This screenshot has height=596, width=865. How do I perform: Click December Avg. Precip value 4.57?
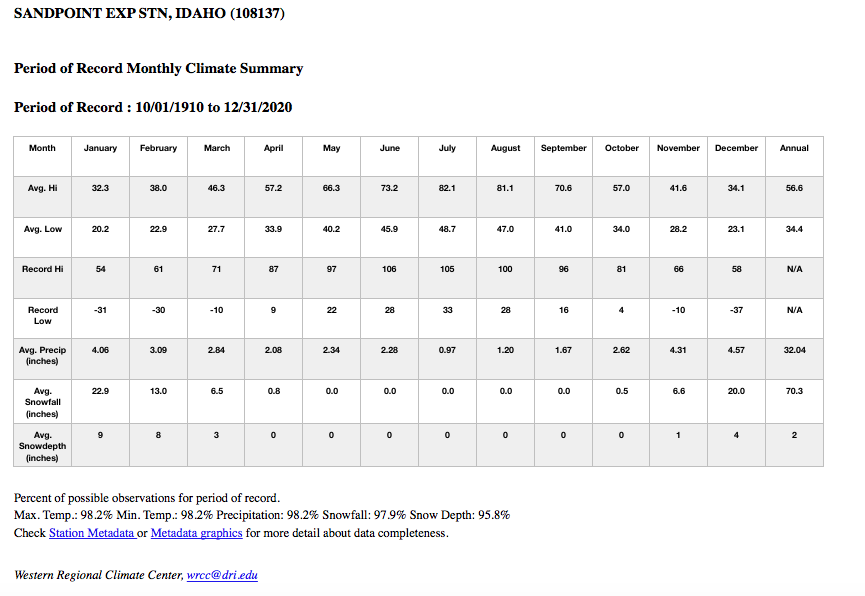736,350
